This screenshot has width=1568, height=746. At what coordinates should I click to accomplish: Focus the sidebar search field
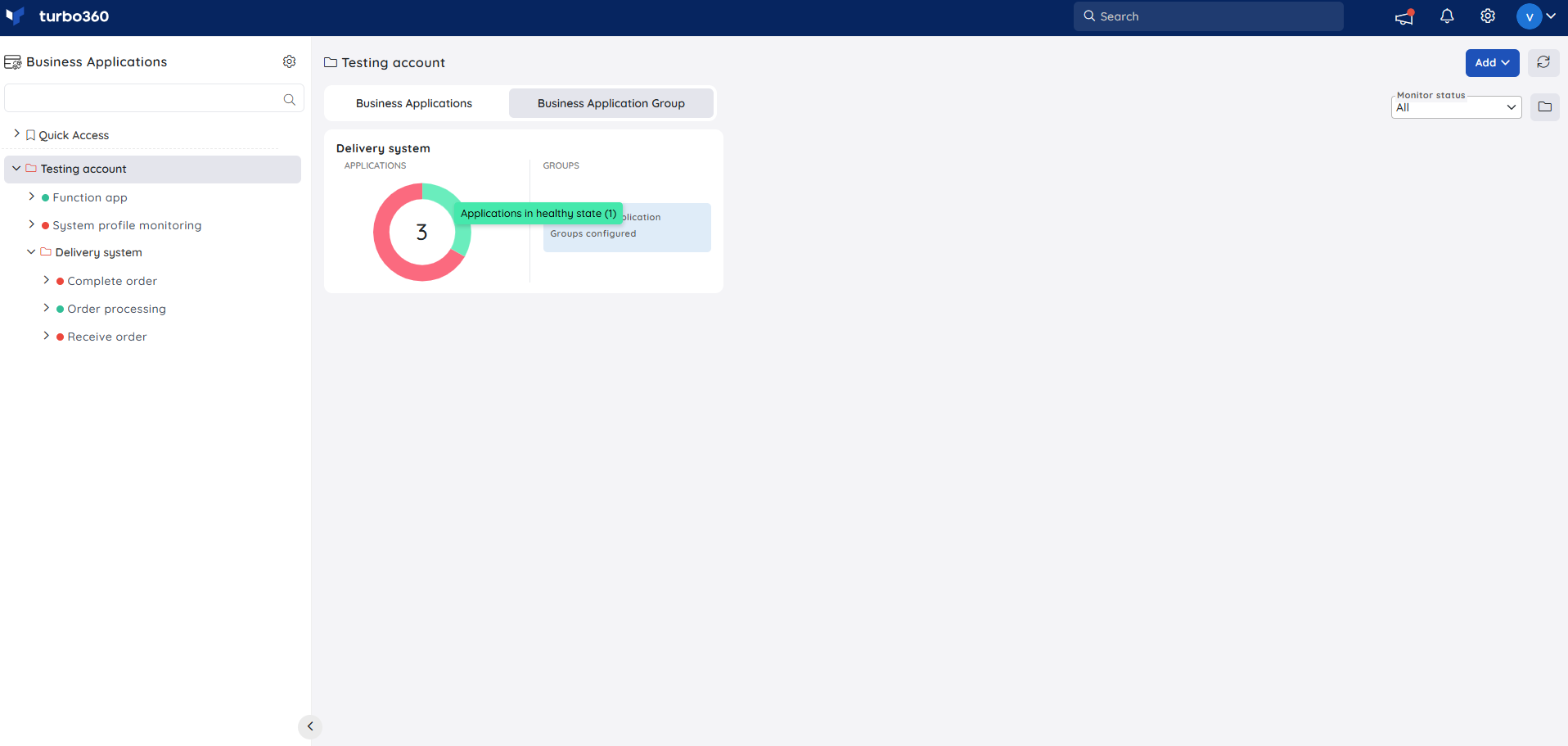(x=154, y=98)
